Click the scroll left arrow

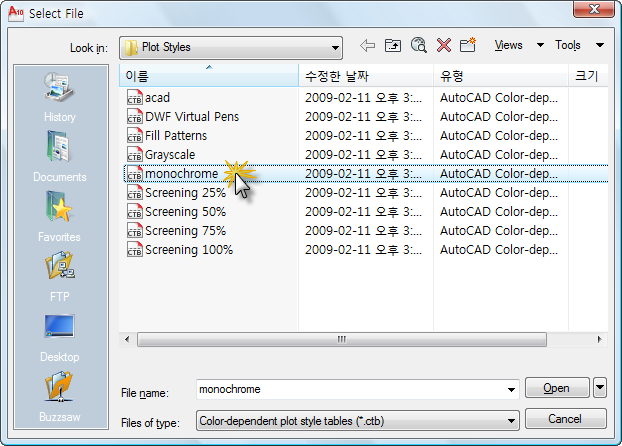click(x=127, y=340)
